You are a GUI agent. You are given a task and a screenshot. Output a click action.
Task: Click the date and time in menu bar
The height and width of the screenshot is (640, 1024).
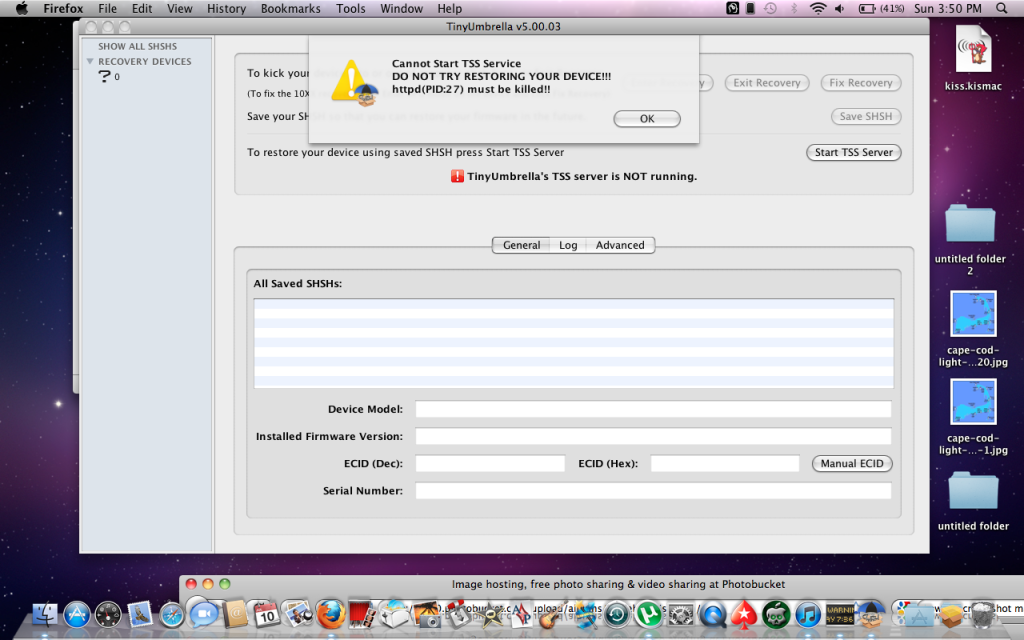pyautogui.click(x=948, y=8)
